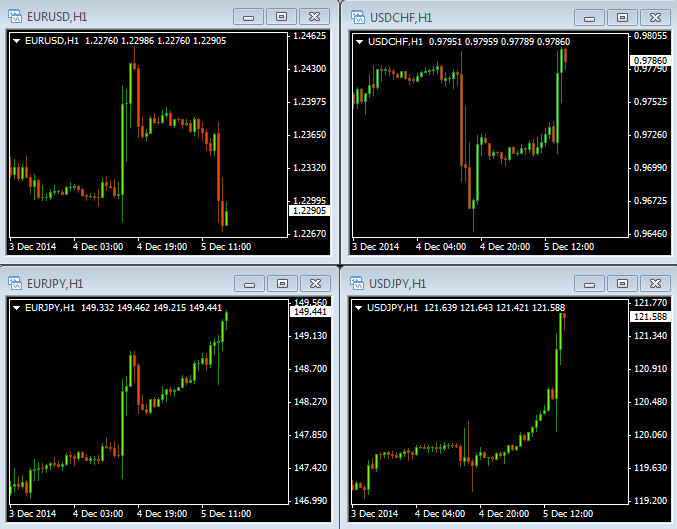Click the 5 Dec 12:00 label on USDJPY

(568, 513)
